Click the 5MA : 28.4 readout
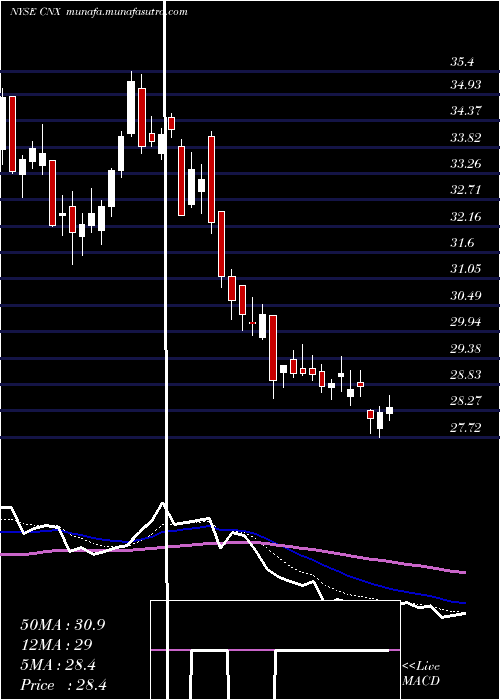Viewport: 500px width, 700px height. point(58,666)
